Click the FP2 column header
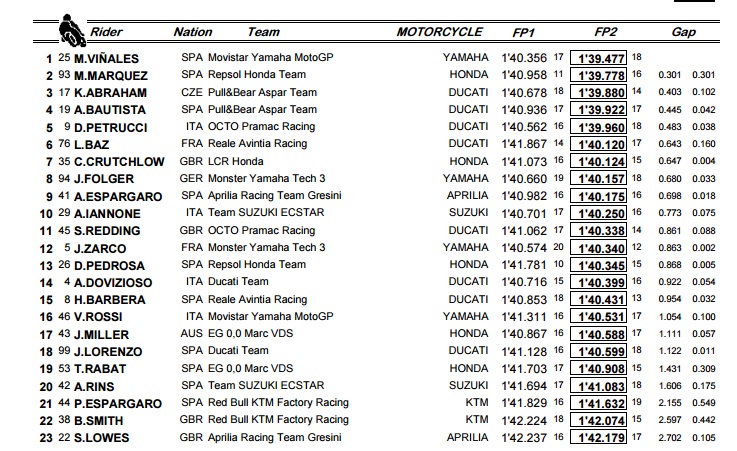 point(603,32)
